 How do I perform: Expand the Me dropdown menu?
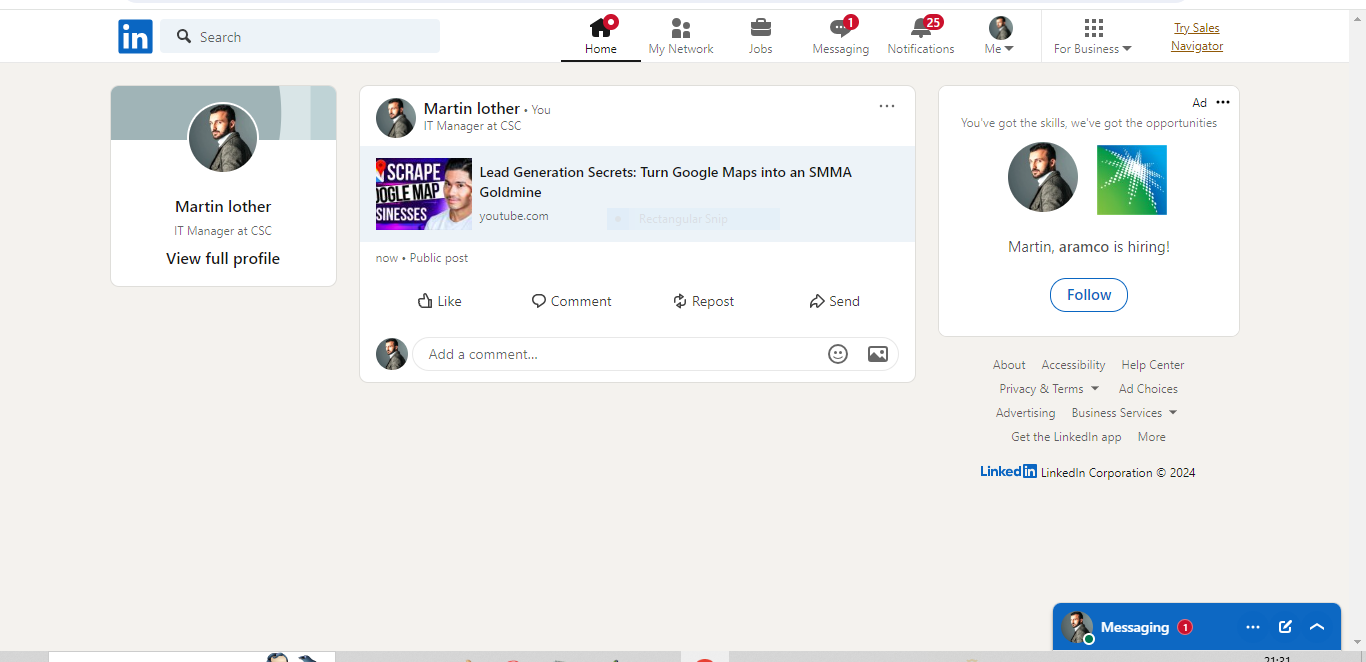point(1000,37)
